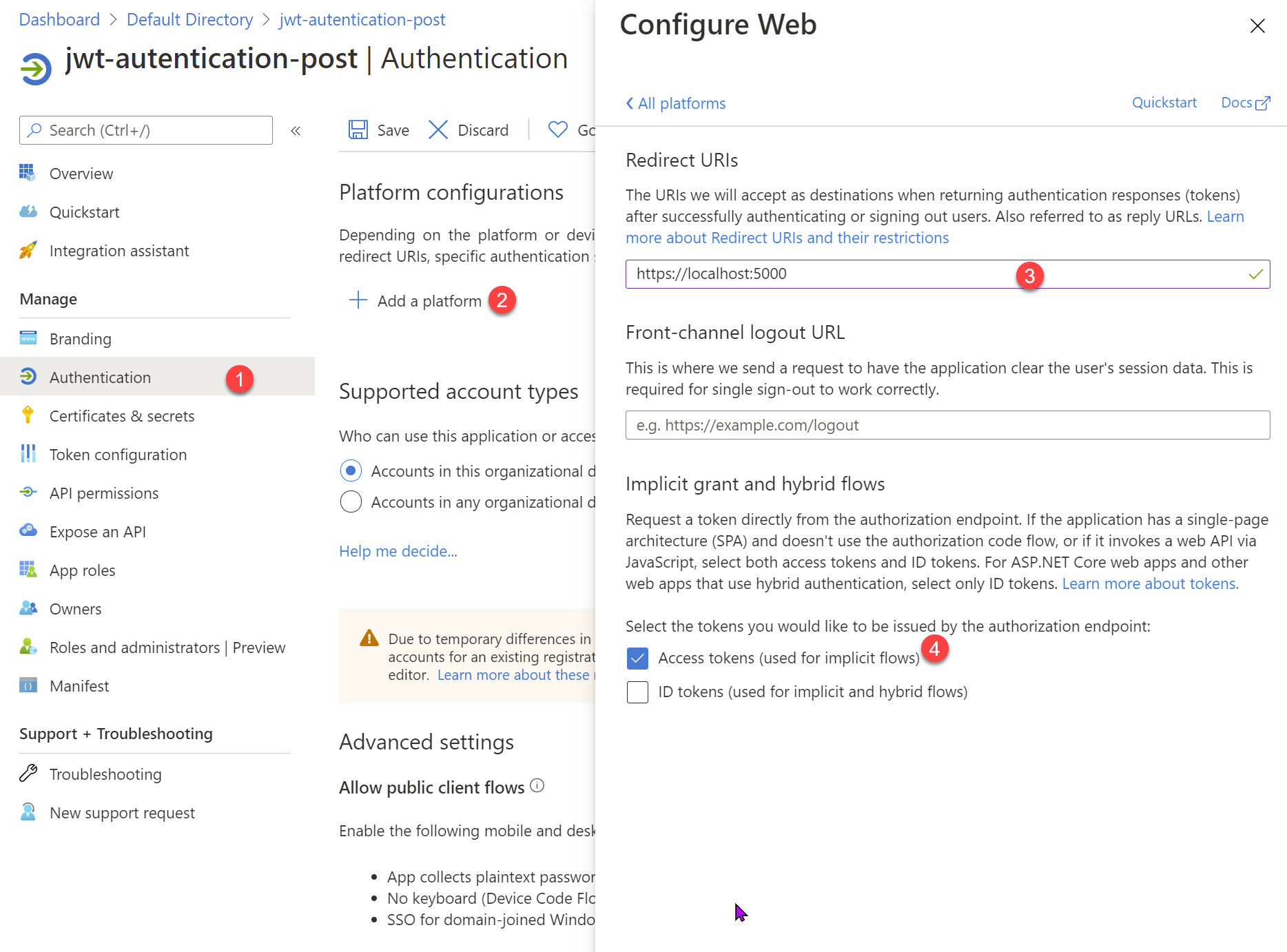The width and height of the screenshot is (1287, 952).
Task: Click the Roles and administrators icon
Action: pos(28,647)
